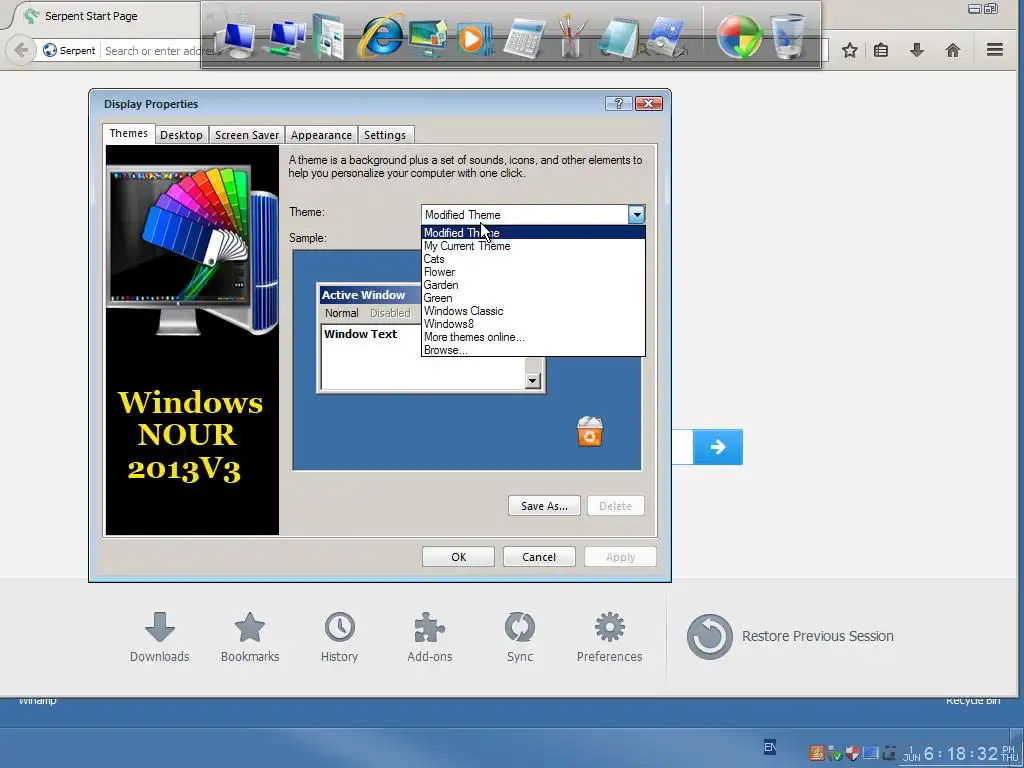
Task: Show bookmarks list icon in browser toolbar
Action: click(881, 50)
